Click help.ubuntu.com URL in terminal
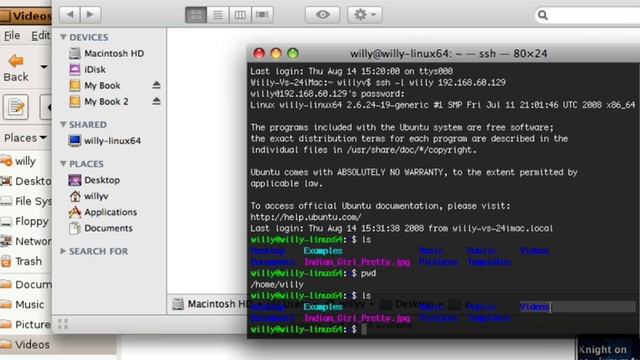640x360 pixels. (306, 217)
